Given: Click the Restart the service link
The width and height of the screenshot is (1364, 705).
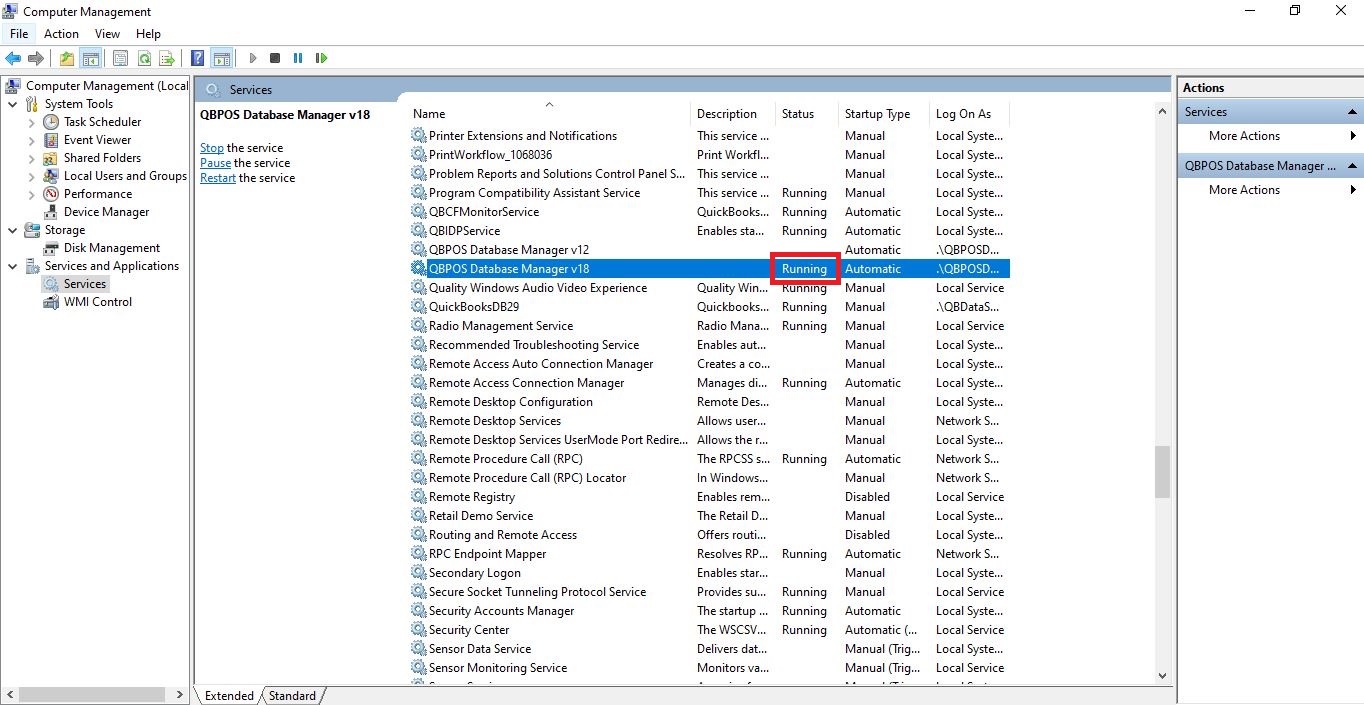Looking at the screenshot, I should coord(218,180).
